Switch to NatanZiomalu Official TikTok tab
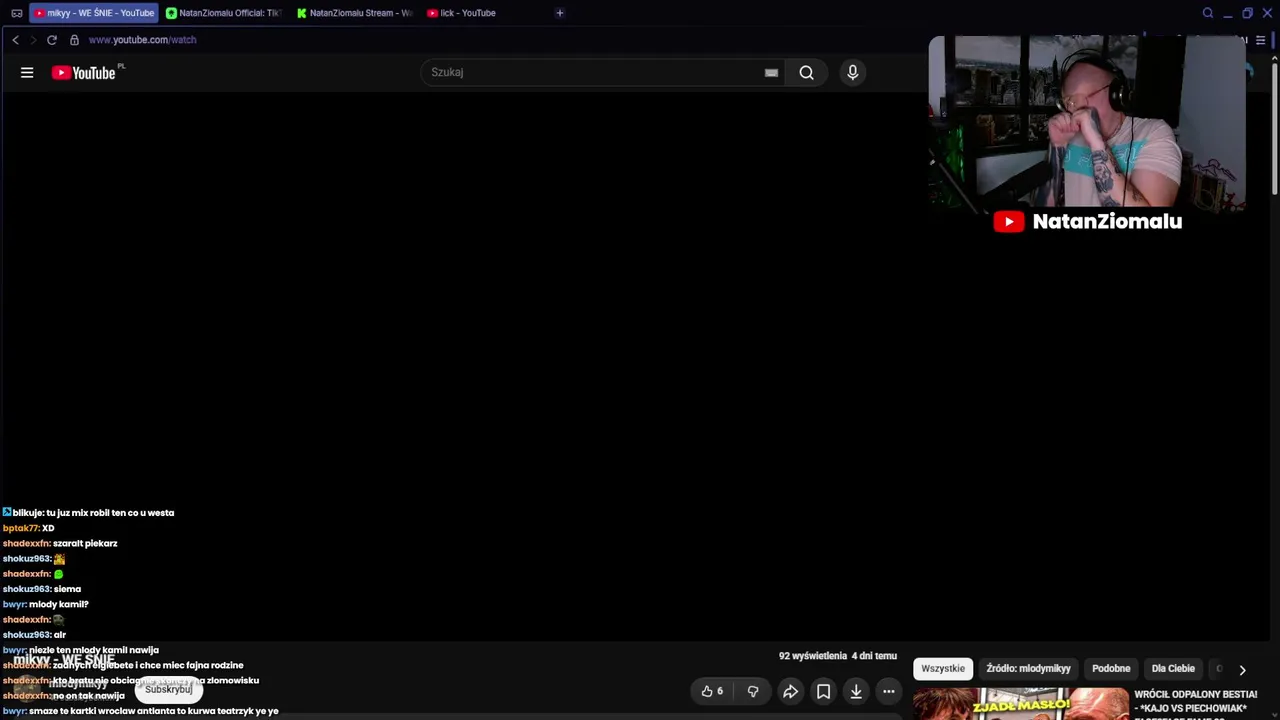 pos(225,13)
